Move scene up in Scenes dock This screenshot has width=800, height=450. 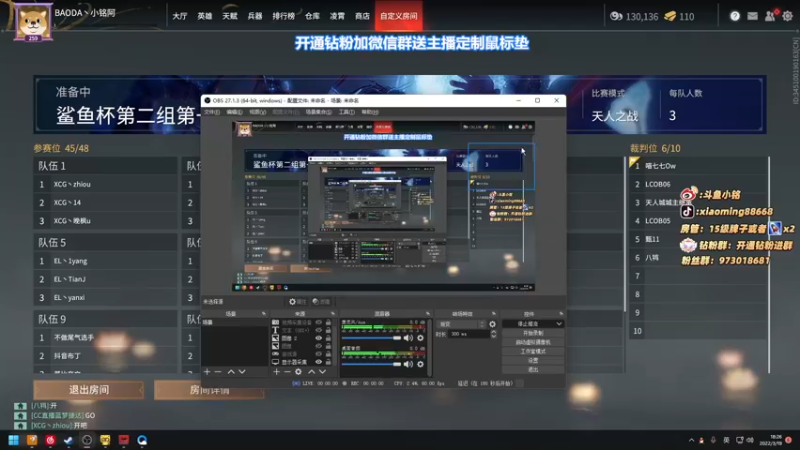pyautogui.click(x=231, y=371)
